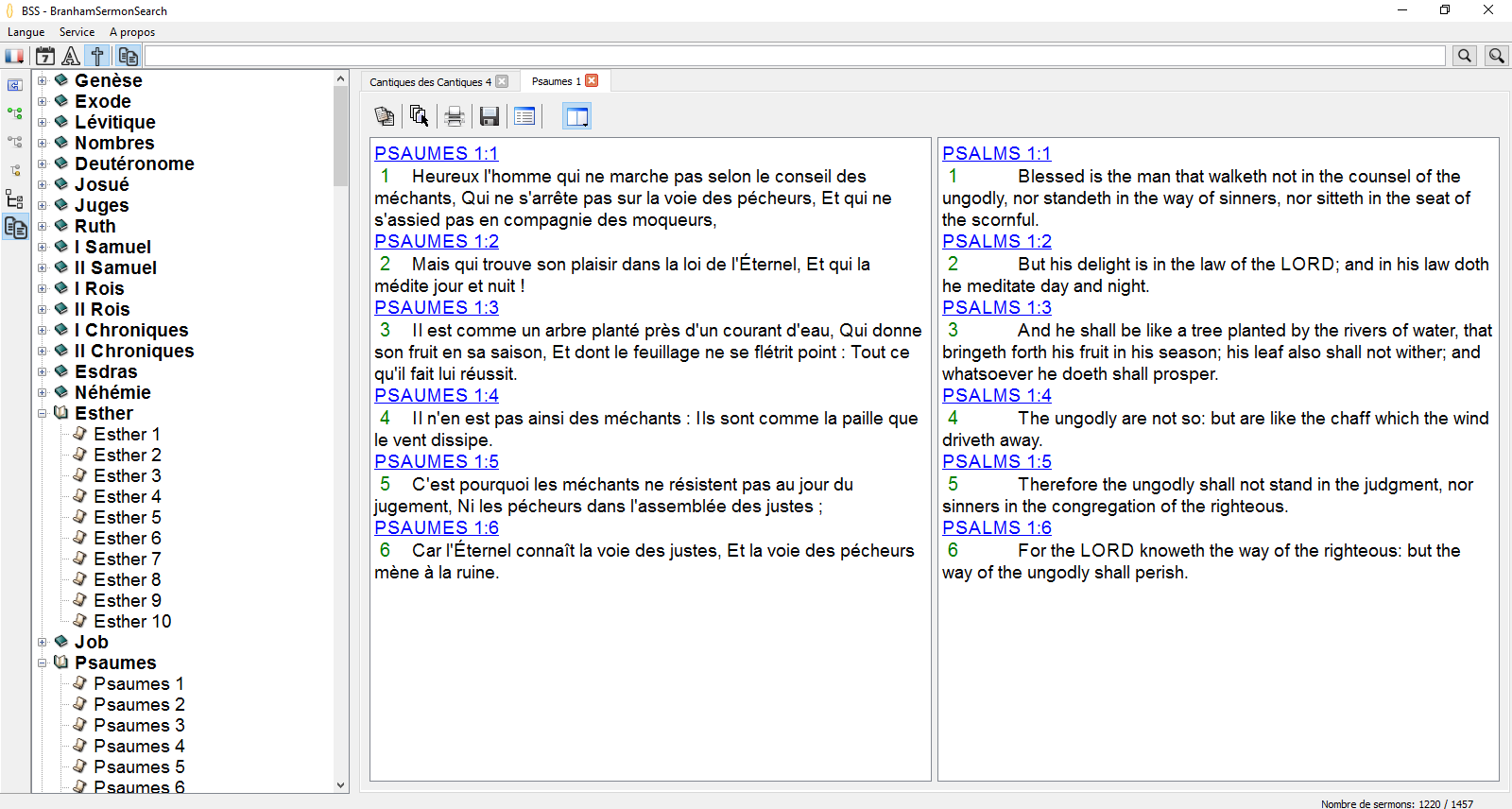The width and height of the screenshot is (1512, 809).
Task: Click the green tree nodes sidebar icon
Action: 15,113
